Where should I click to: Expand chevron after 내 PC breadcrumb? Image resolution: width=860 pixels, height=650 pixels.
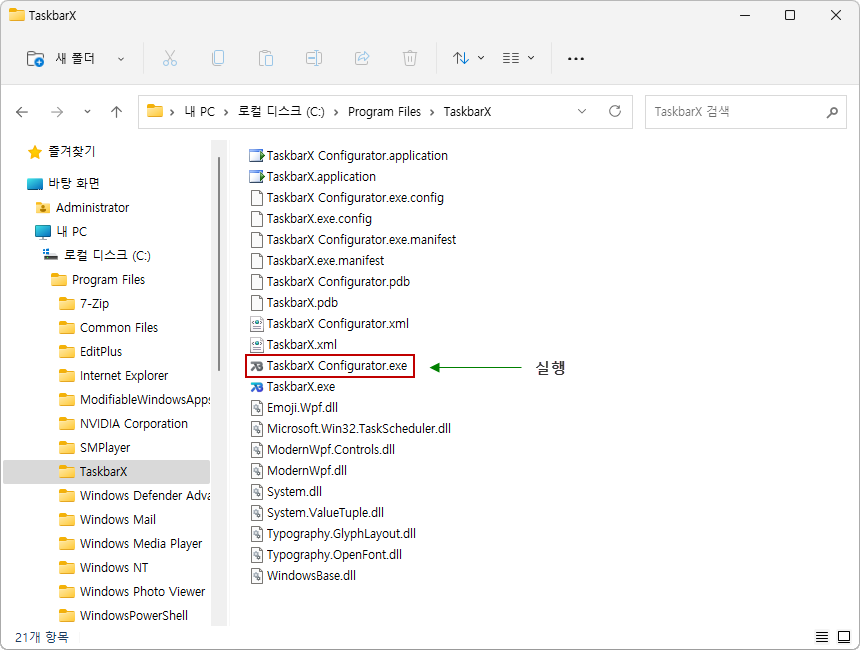[x=225, y=112]
